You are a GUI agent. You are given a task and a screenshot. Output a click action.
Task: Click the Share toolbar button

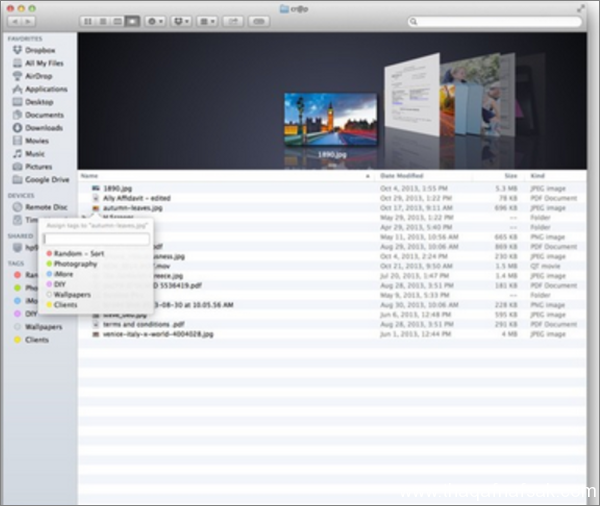233,21
